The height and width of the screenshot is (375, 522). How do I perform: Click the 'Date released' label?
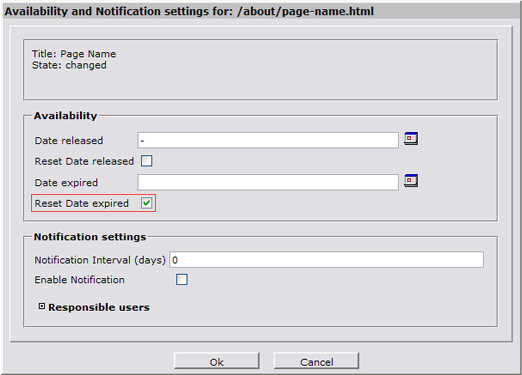pos(69,141)
